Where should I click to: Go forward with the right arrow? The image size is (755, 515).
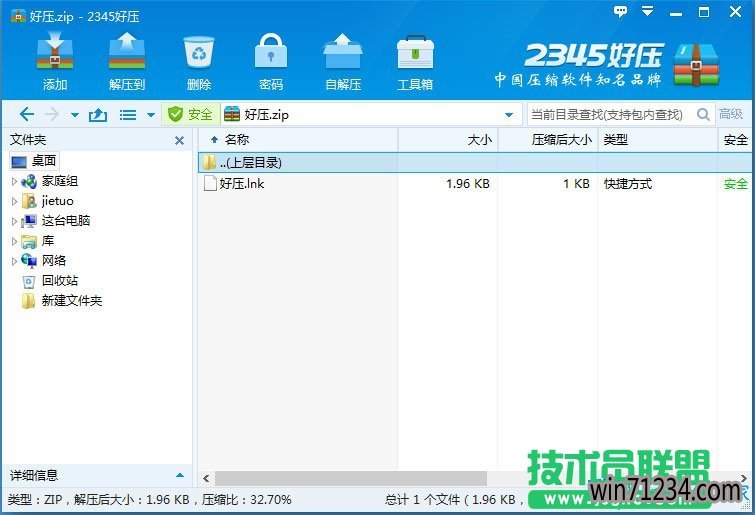(52, 115)
